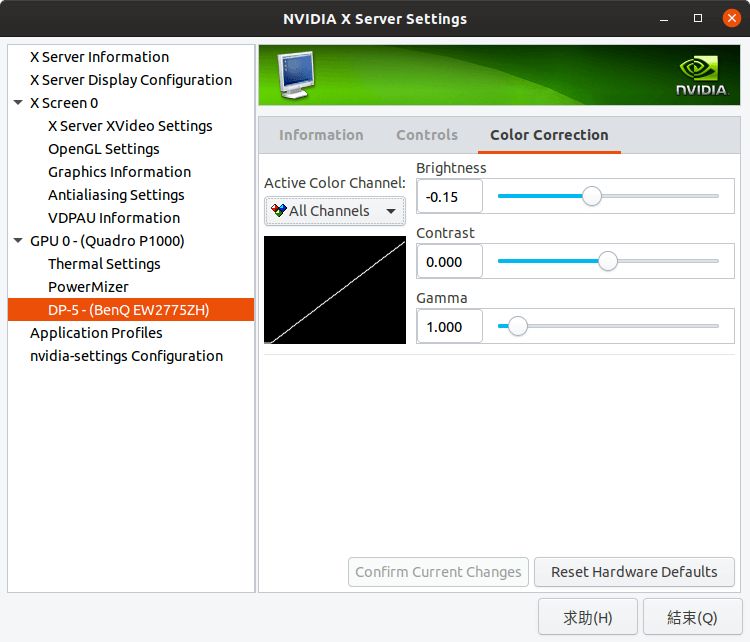Screen dimensions: 750x642
Task: Click the Gamma slider handle
Action: coord(518,326)
